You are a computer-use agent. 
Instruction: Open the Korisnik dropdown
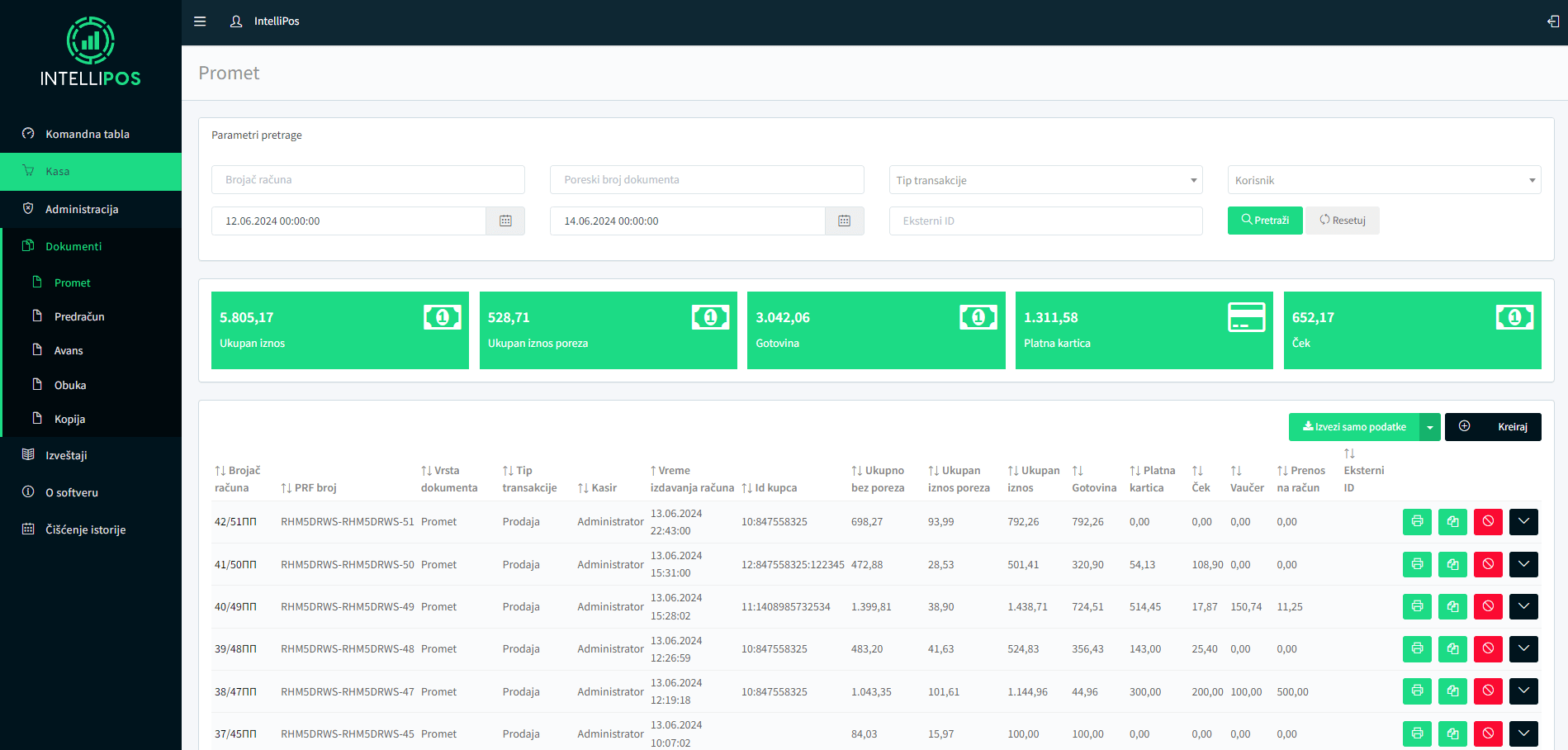click(1384, 180)
